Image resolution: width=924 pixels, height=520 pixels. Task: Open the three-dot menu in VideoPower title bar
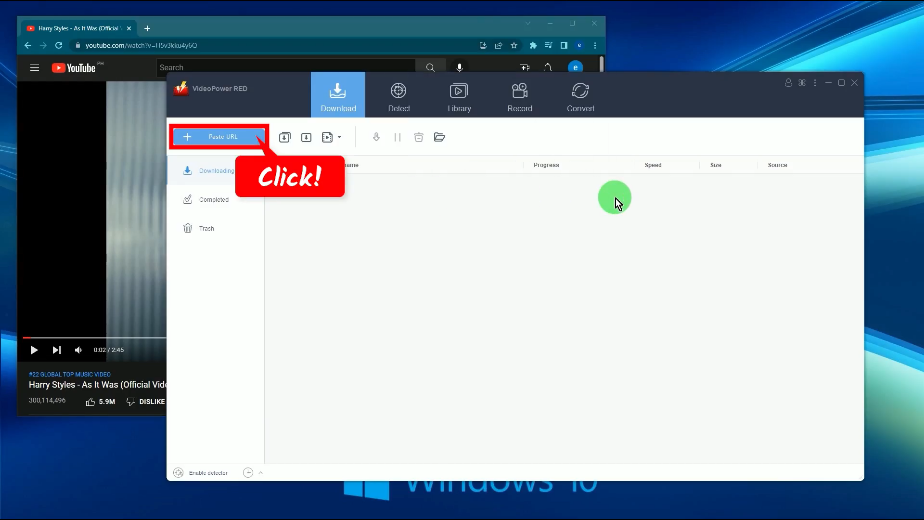click(815, 83)
